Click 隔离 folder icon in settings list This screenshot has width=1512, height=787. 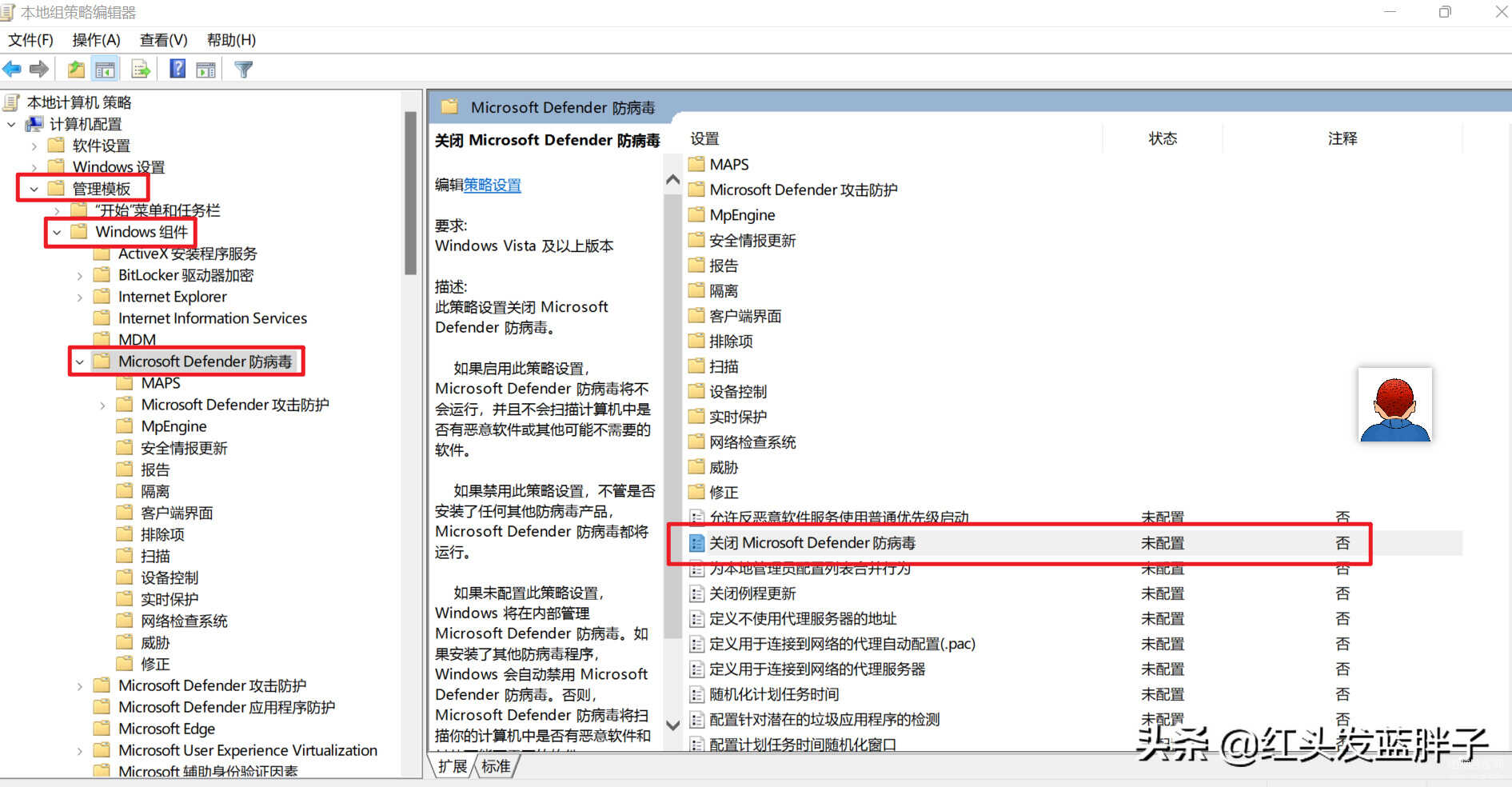point(697,290)
